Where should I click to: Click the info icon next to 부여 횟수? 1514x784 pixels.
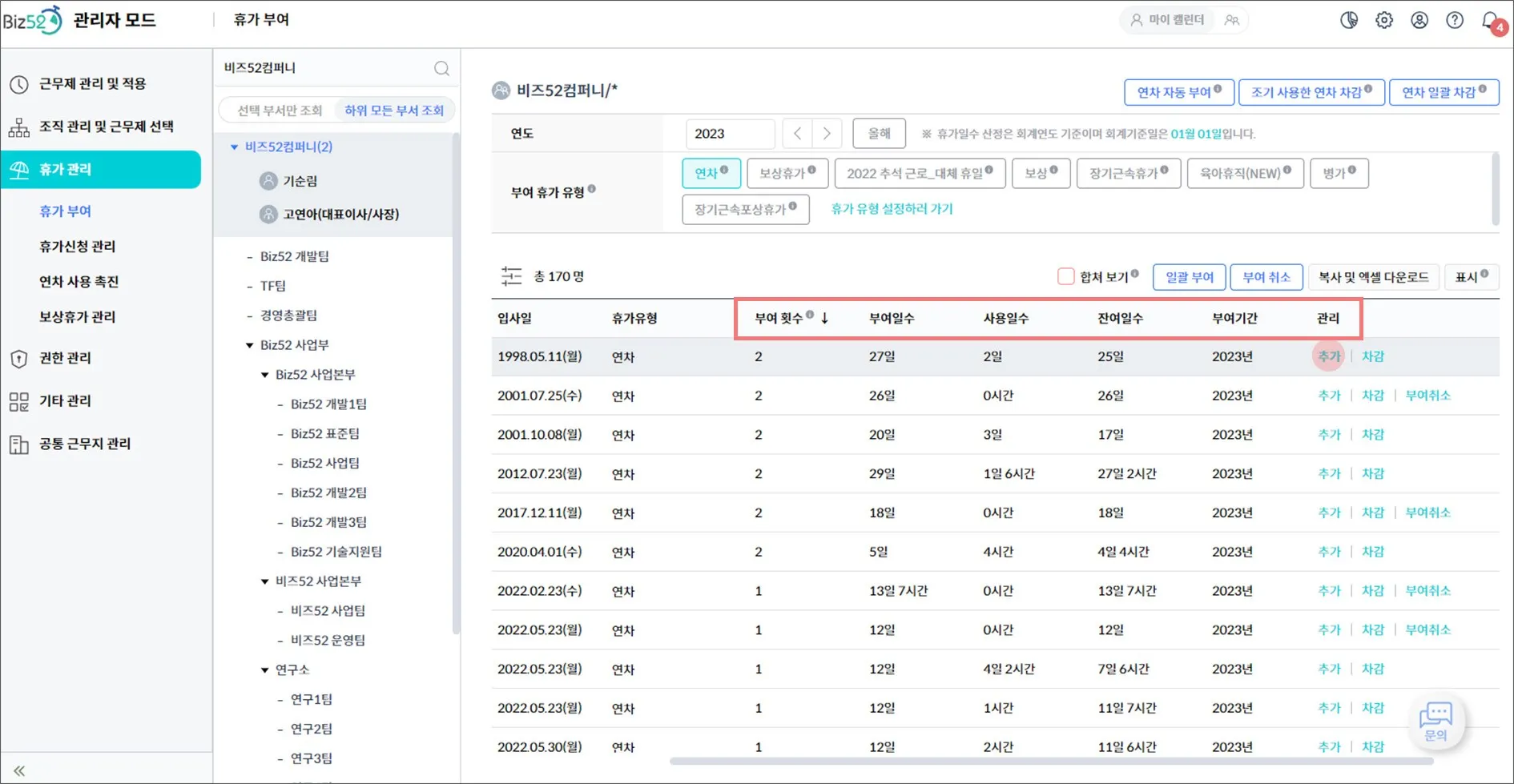pos(810,315)
